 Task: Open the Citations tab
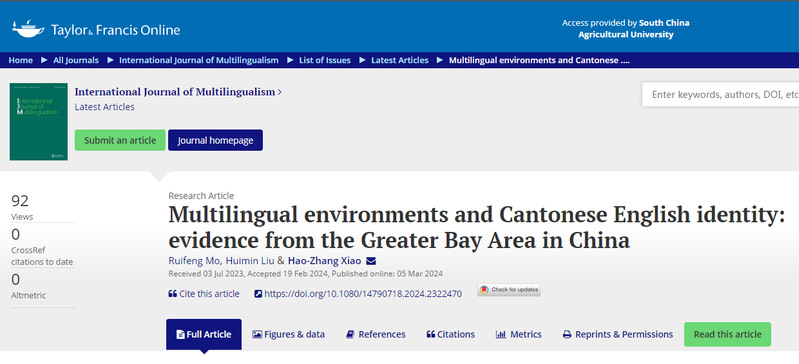coord(450,334)
